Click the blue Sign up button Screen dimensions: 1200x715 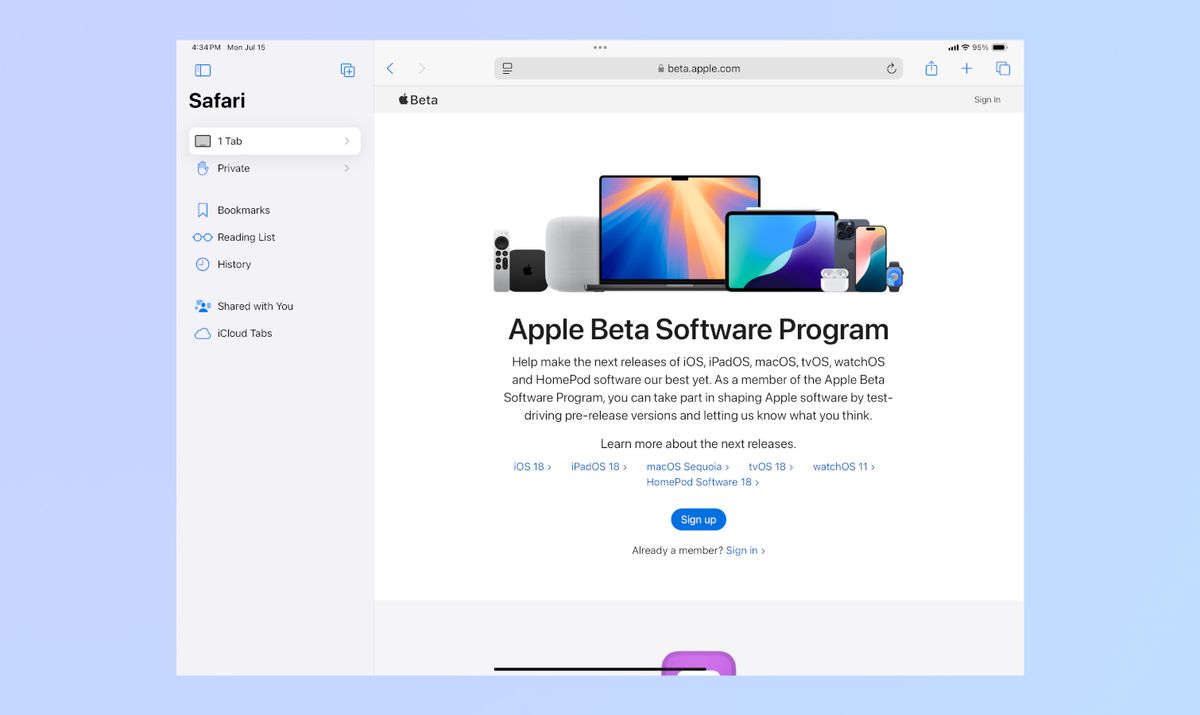pyautogui.click(x=698, y=519)
